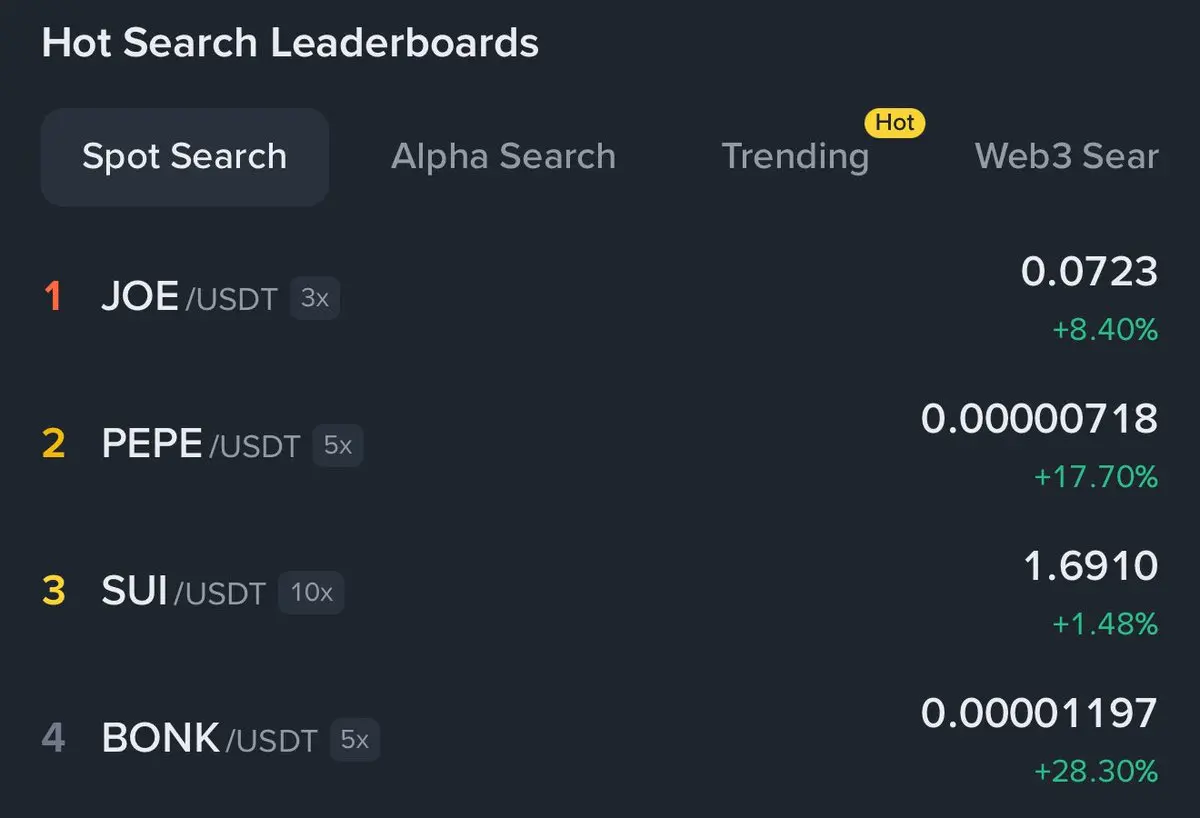The height and width of the screenshot is (818, 1200).
Task: Click the rank 2 number icon
Action: click(53, 444)
